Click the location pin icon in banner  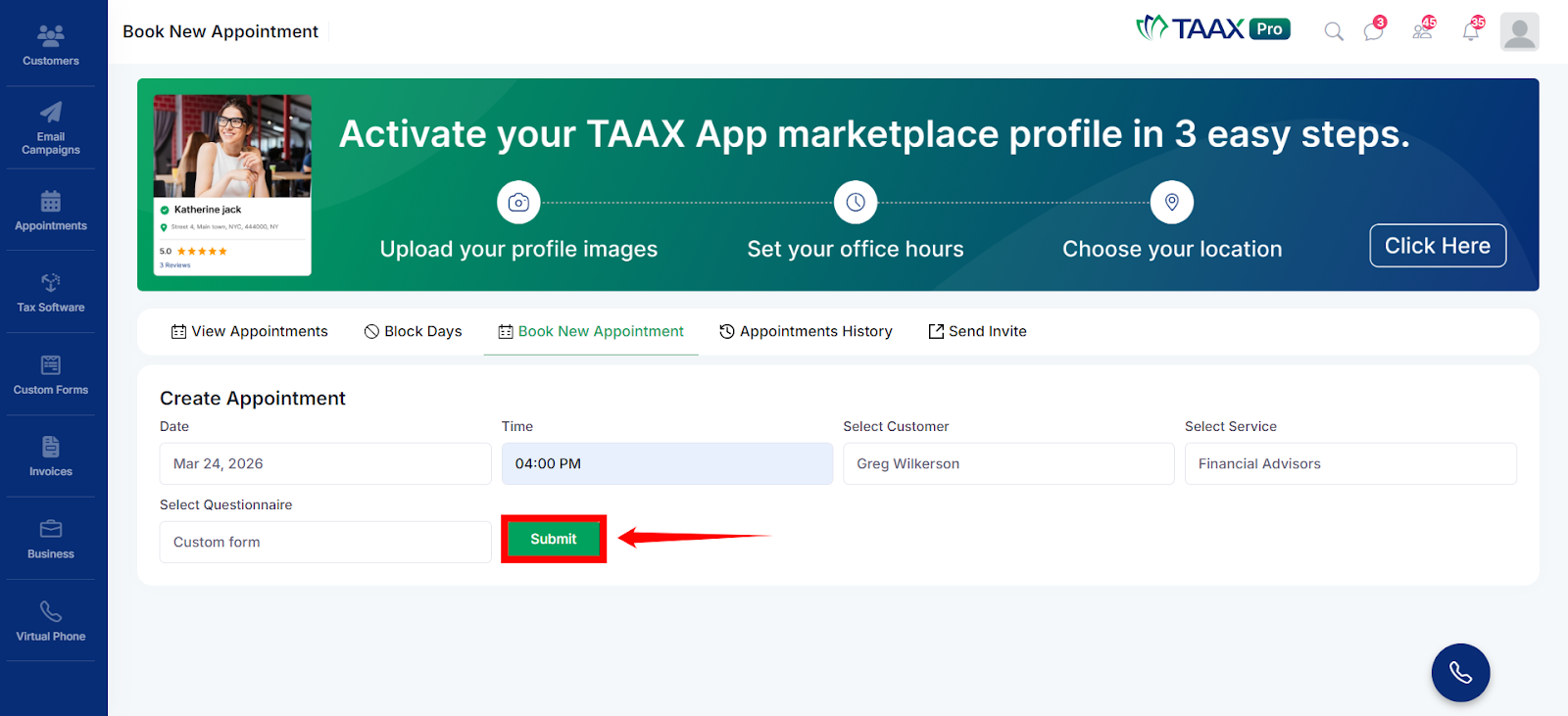click(x=1172, y=203)
